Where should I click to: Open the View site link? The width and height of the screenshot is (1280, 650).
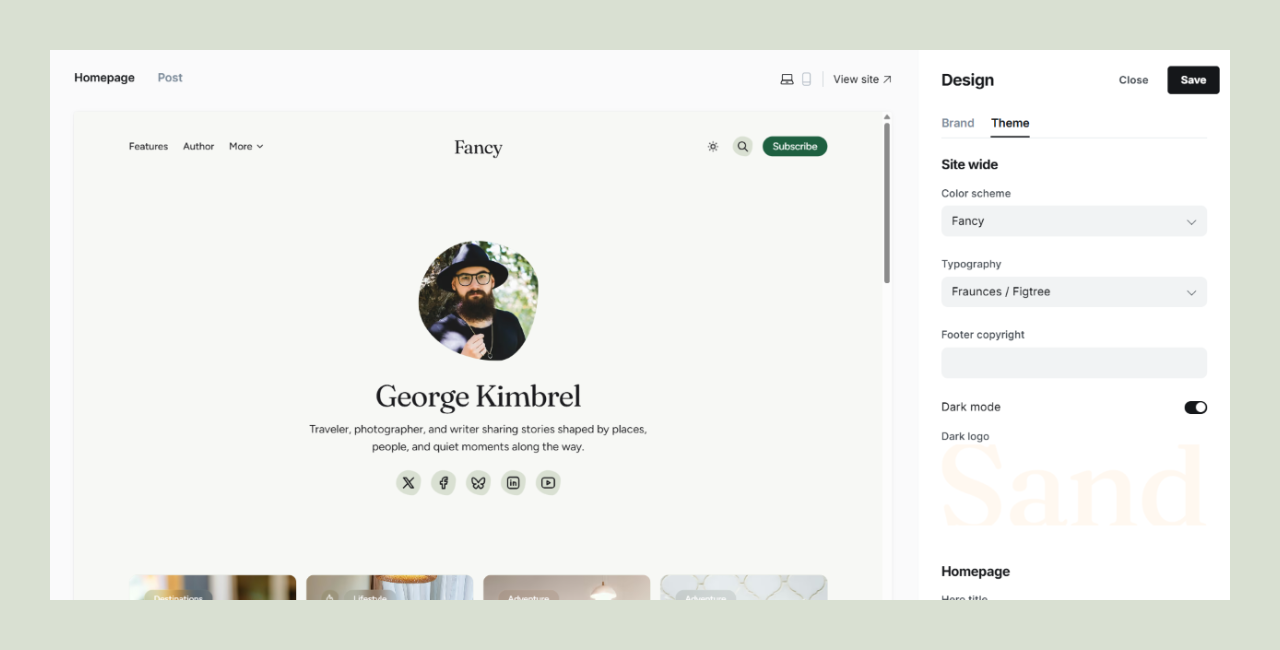point(862,79)
